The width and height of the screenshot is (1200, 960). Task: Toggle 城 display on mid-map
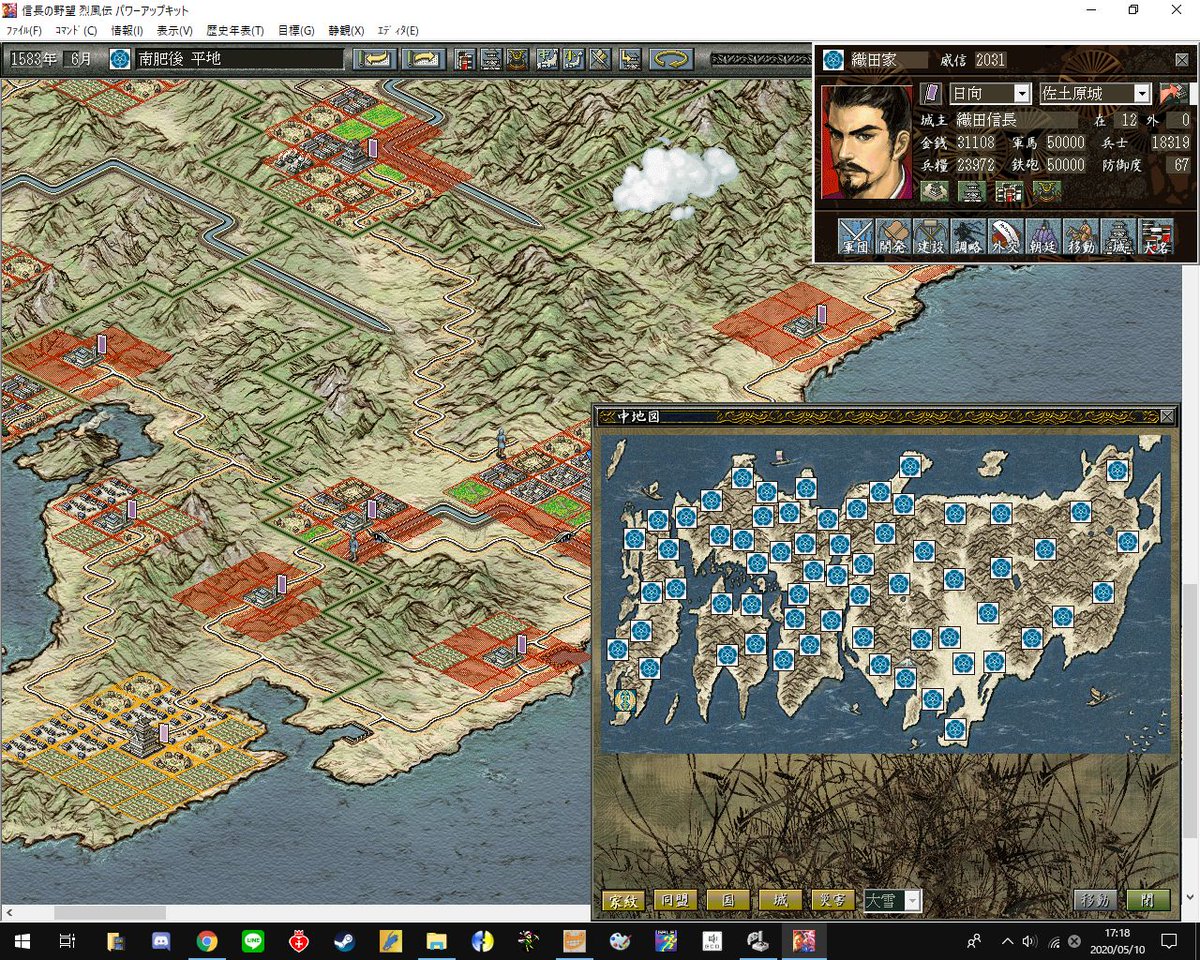pos(780,900)
